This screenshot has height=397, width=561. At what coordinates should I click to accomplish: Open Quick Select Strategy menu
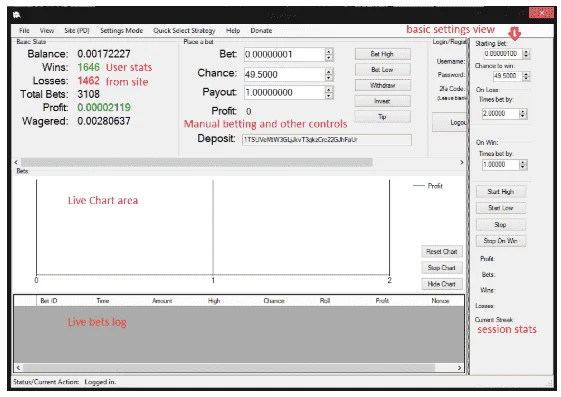(x=184, y=31)
